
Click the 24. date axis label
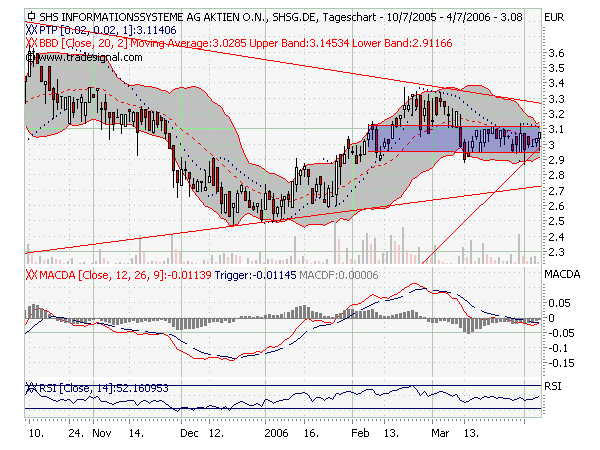tap(76, 433)
